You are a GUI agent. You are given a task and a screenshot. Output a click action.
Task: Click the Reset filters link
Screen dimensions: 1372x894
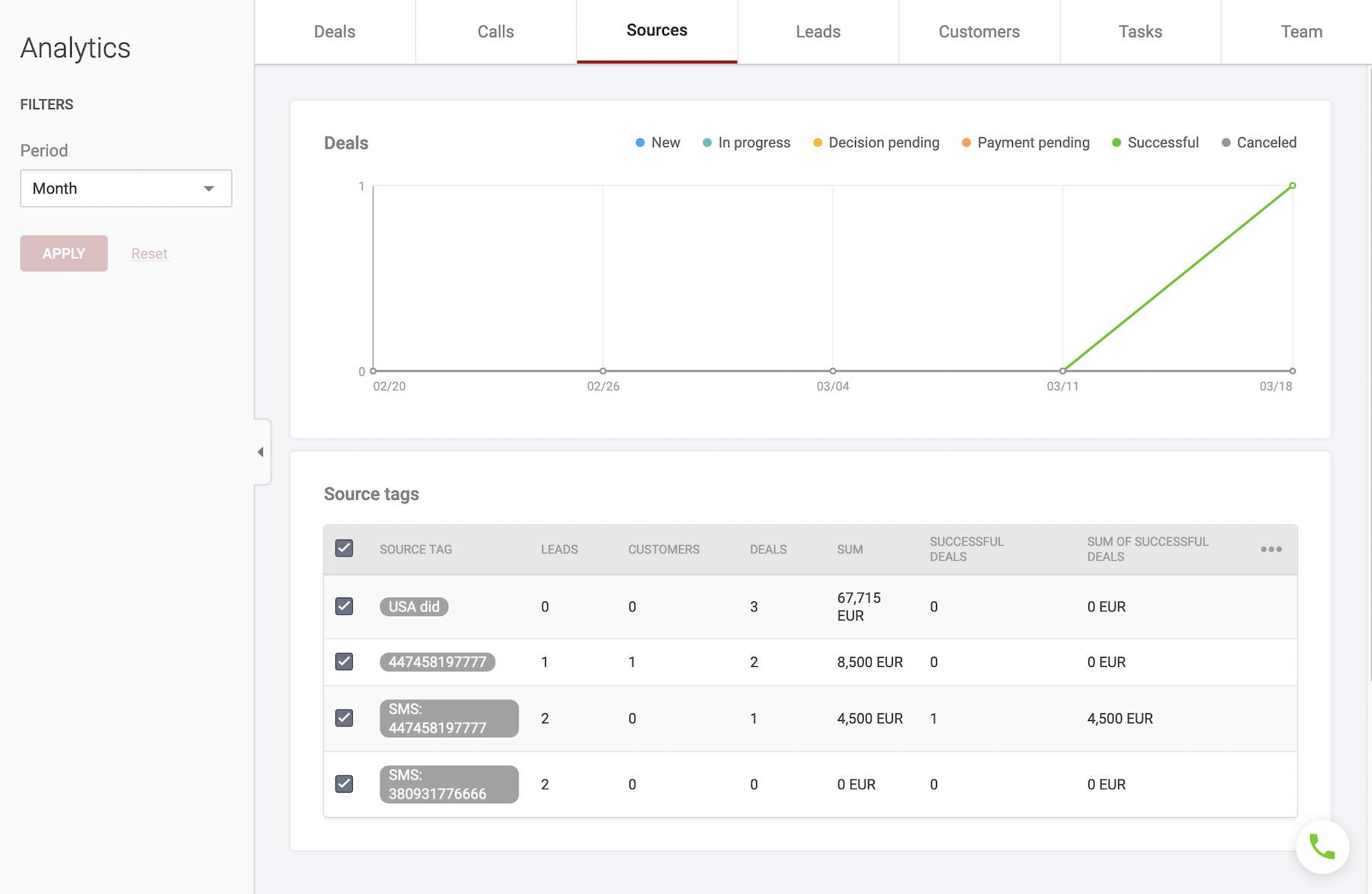pos(149,254)
